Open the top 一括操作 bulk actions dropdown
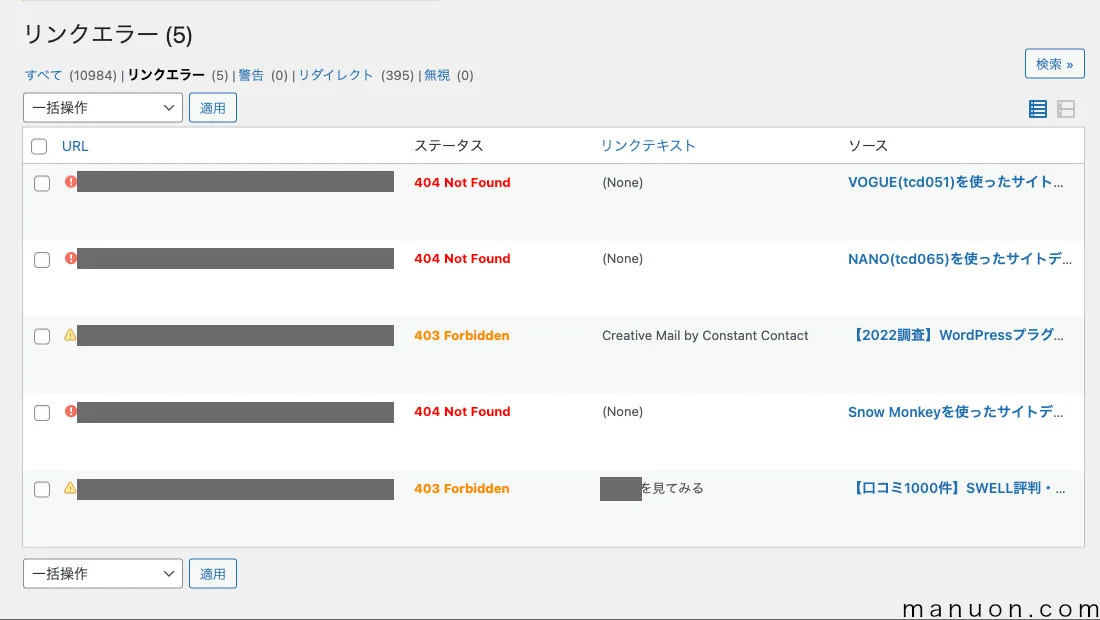Screen dimensions: 1100x620 pyautogui.click(x=102, y=107)
